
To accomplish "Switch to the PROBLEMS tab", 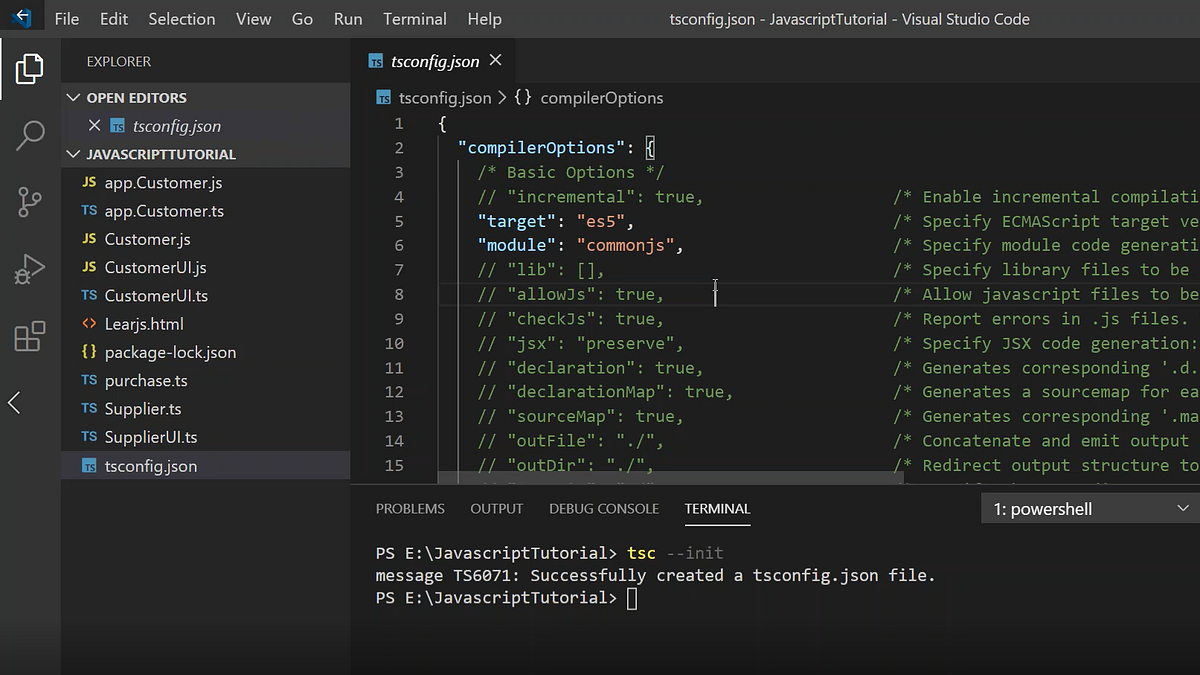I will click(x=410, y=508).
